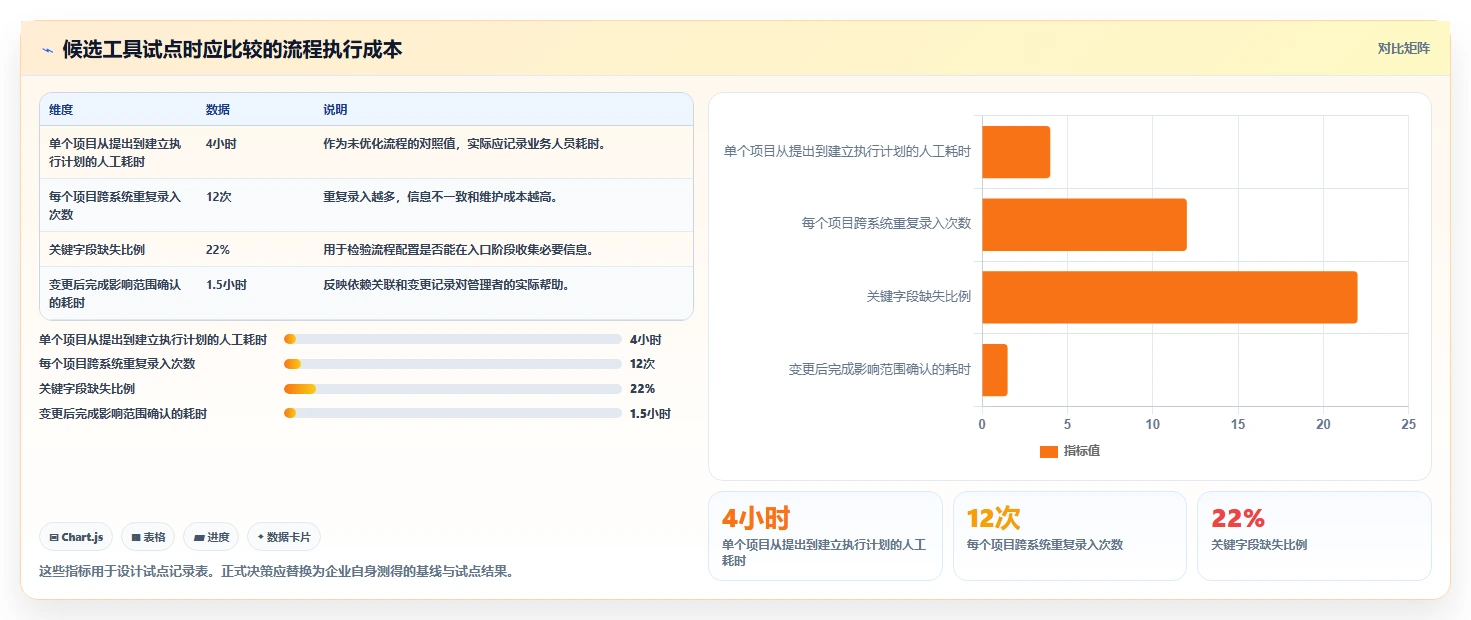Click progress bar for 关键字段缺失比例
Viewport: 1471px width, 620px height.
(453, 389)
